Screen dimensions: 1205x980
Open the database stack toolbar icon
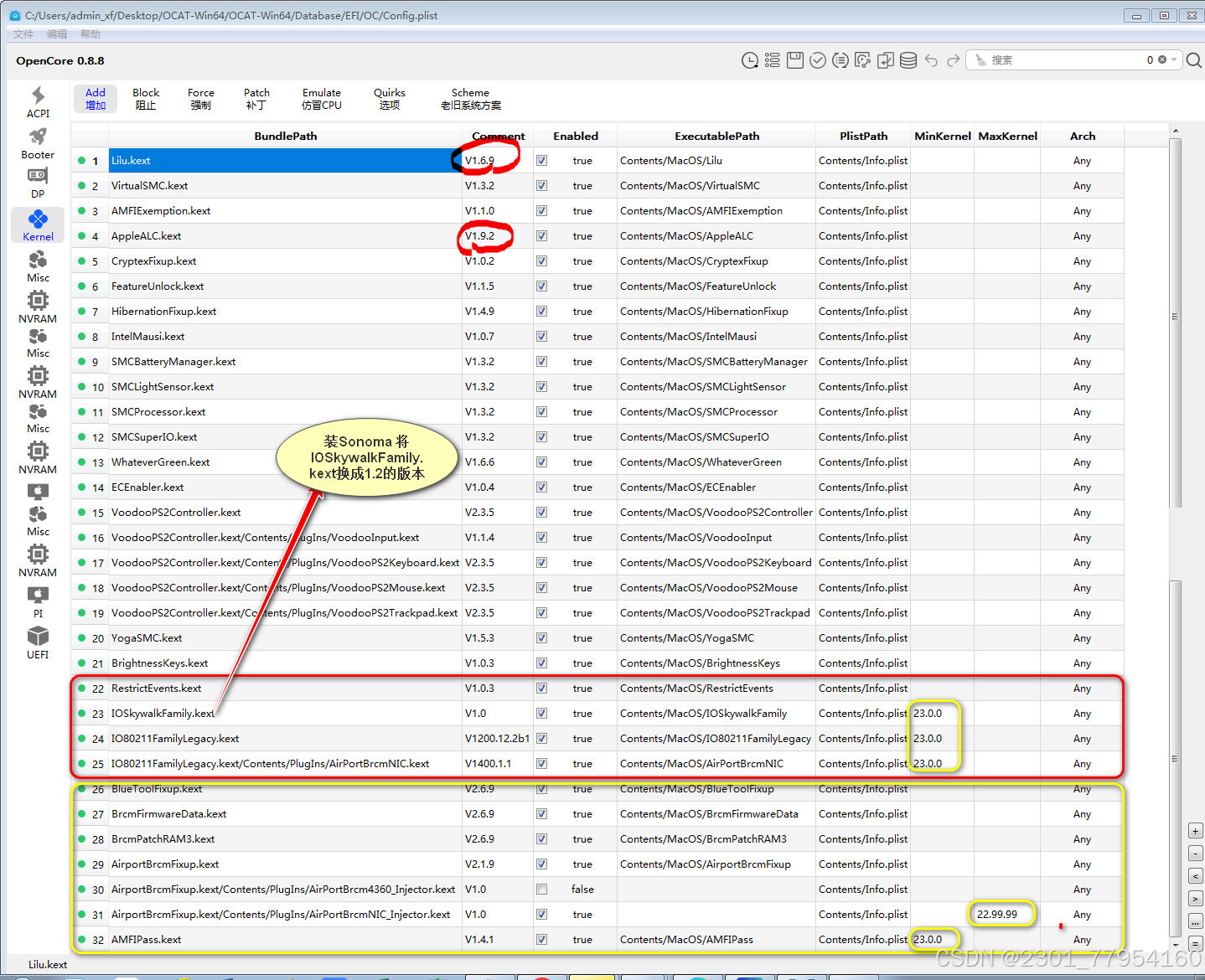click(908, 60)
